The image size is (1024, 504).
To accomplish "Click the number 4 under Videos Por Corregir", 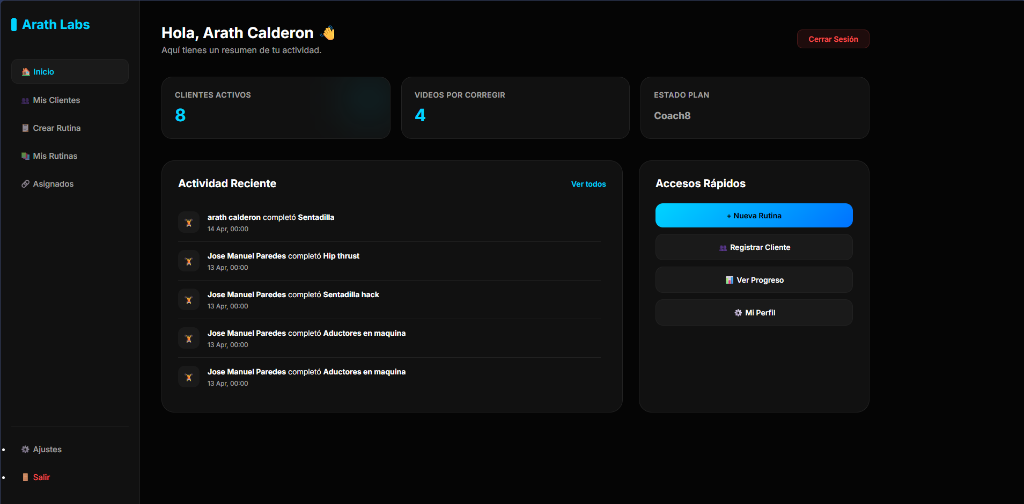I will click(420, 116).
